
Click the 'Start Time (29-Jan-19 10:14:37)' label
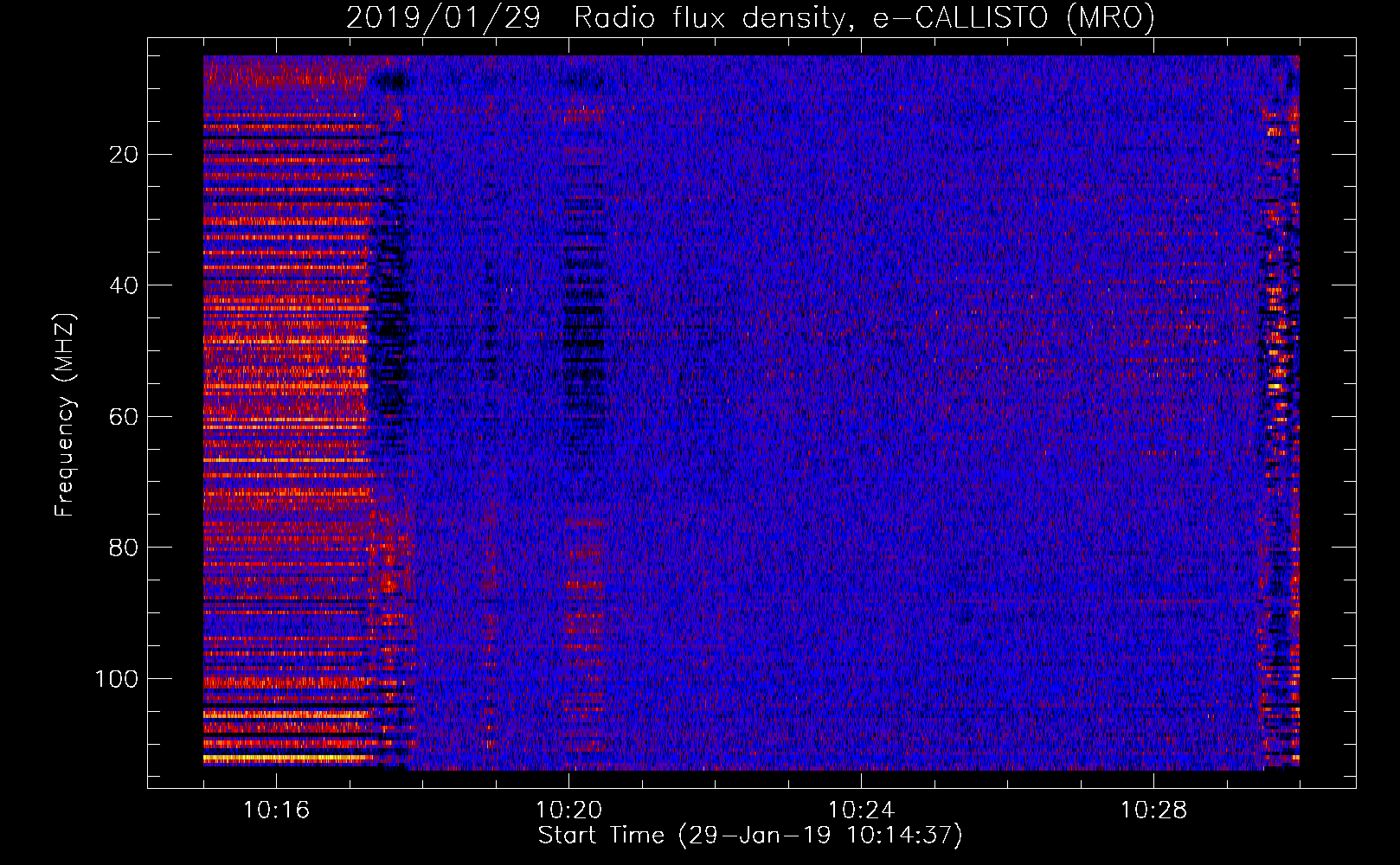tap(750, 836)
